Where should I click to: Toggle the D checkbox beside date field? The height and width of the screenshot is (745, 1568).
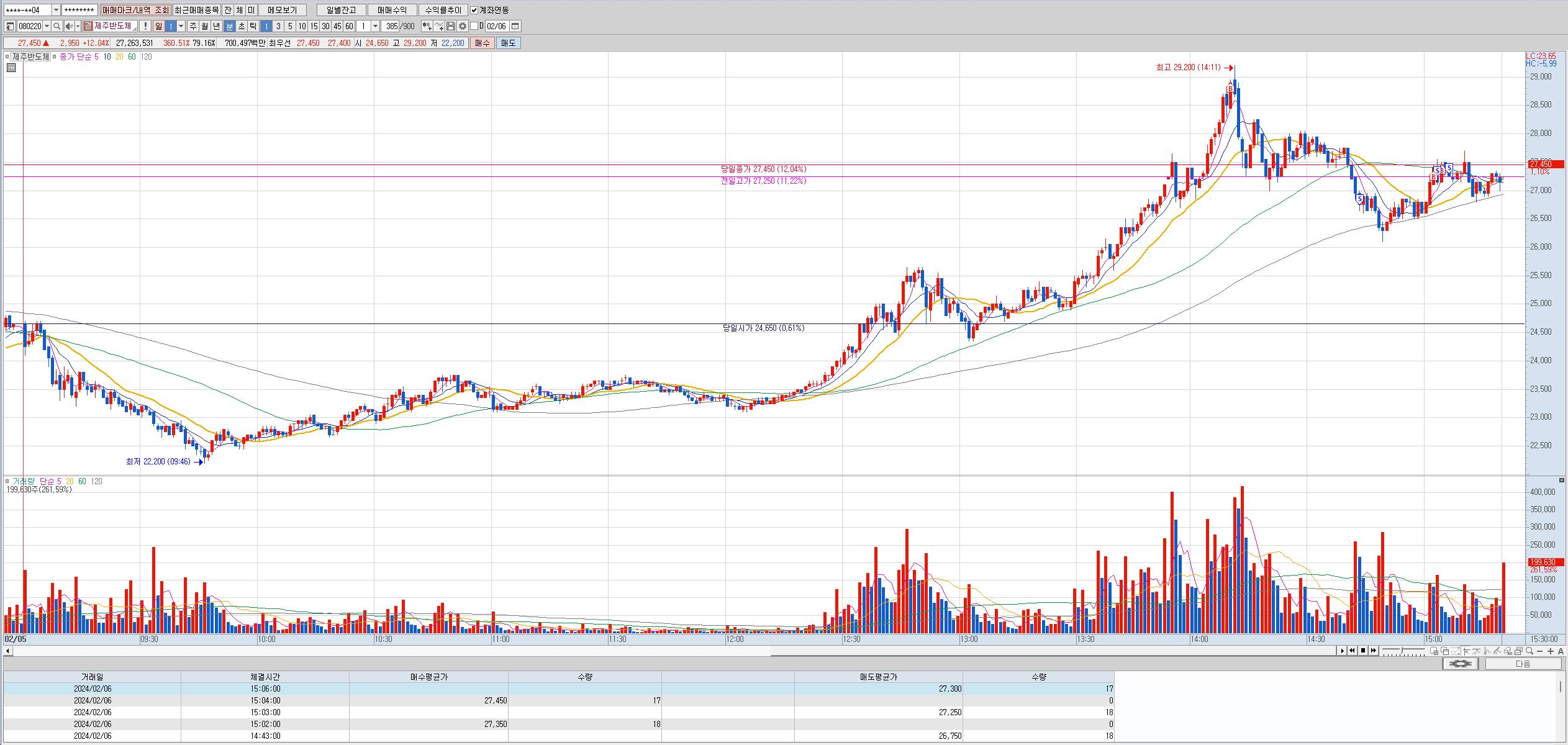click(474, 26)
